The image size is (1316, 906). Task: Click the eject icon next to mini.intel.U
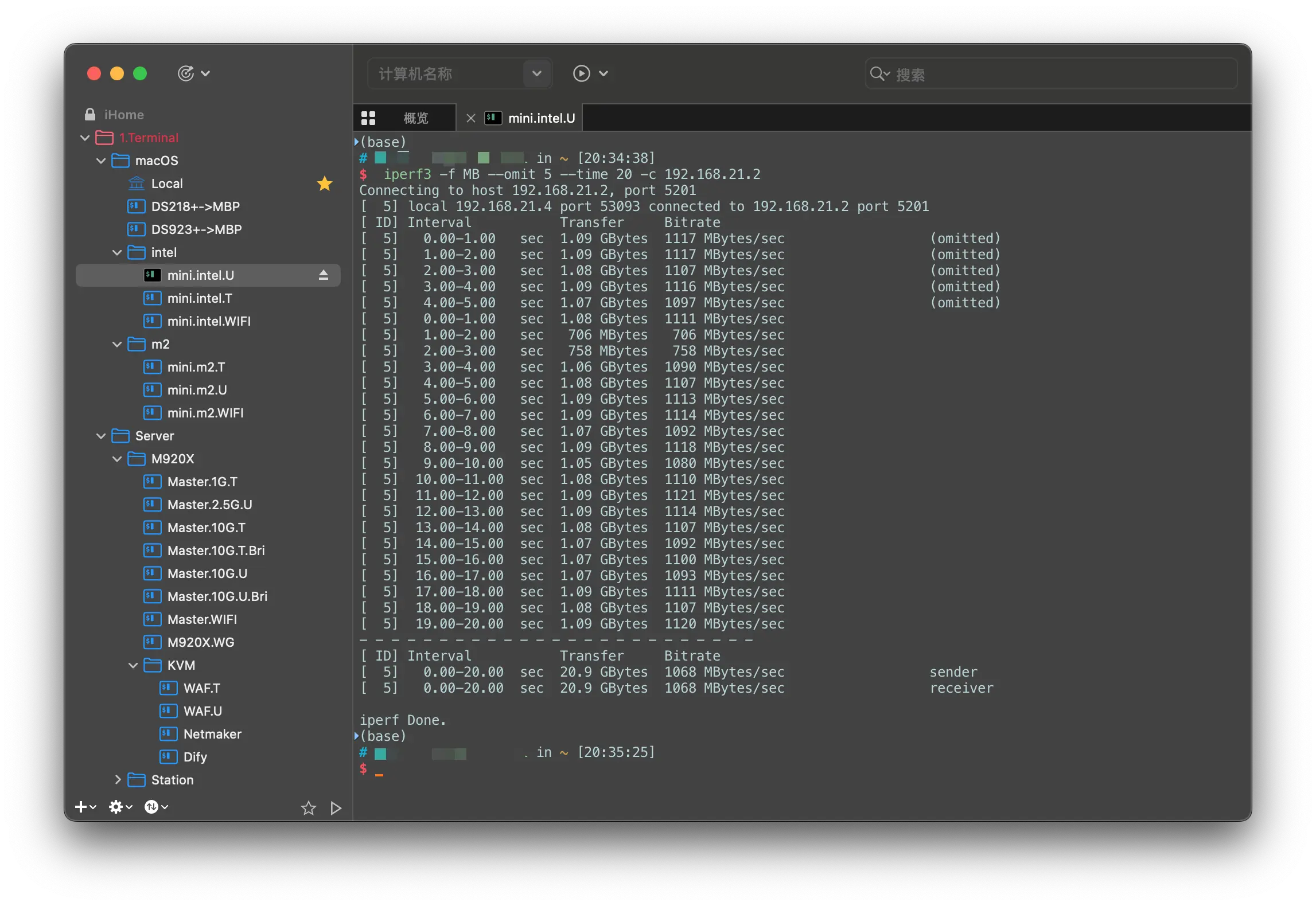point(324,275)
